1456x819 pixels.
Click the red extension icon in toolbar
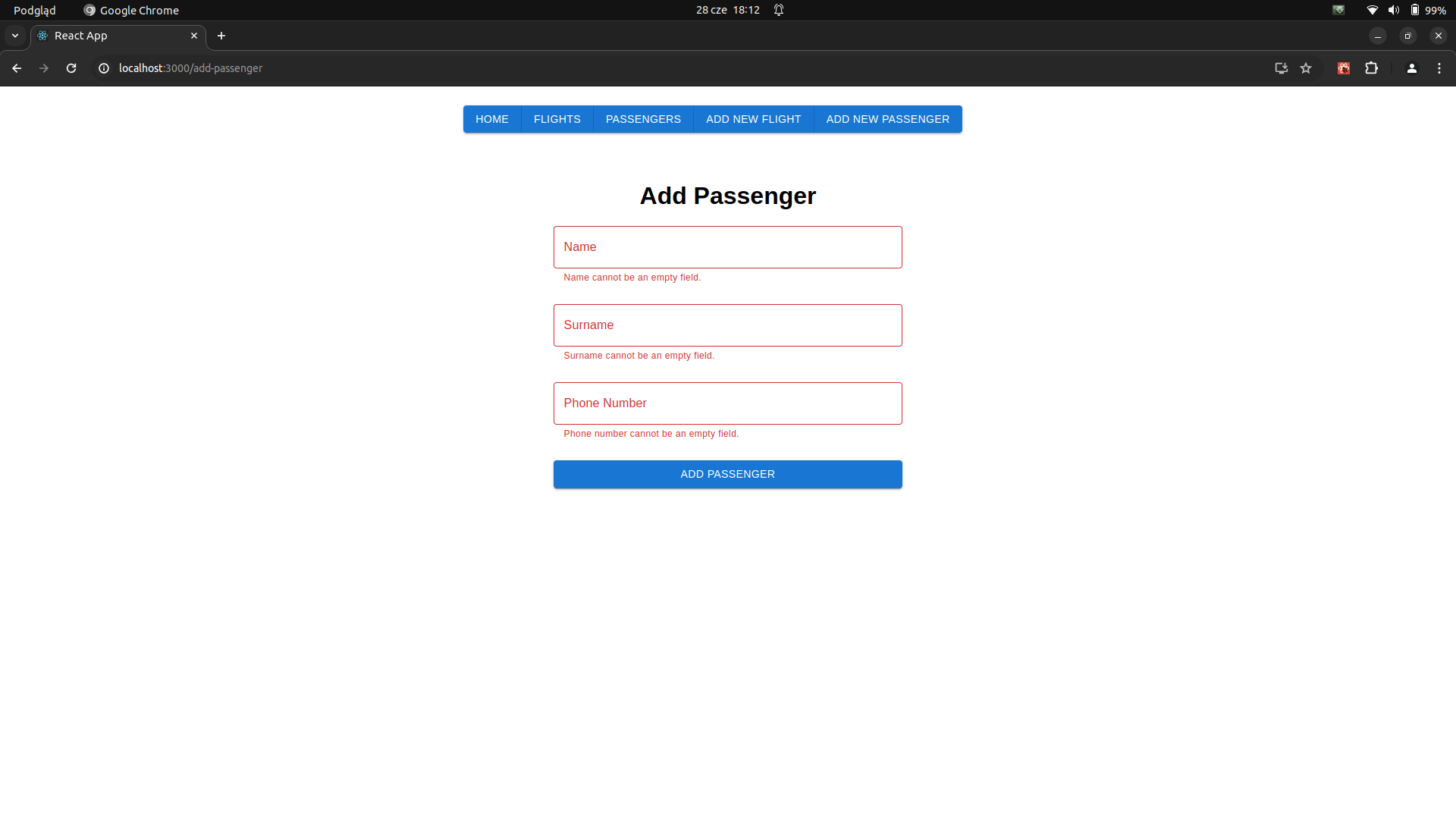(x=1343, y=68)
